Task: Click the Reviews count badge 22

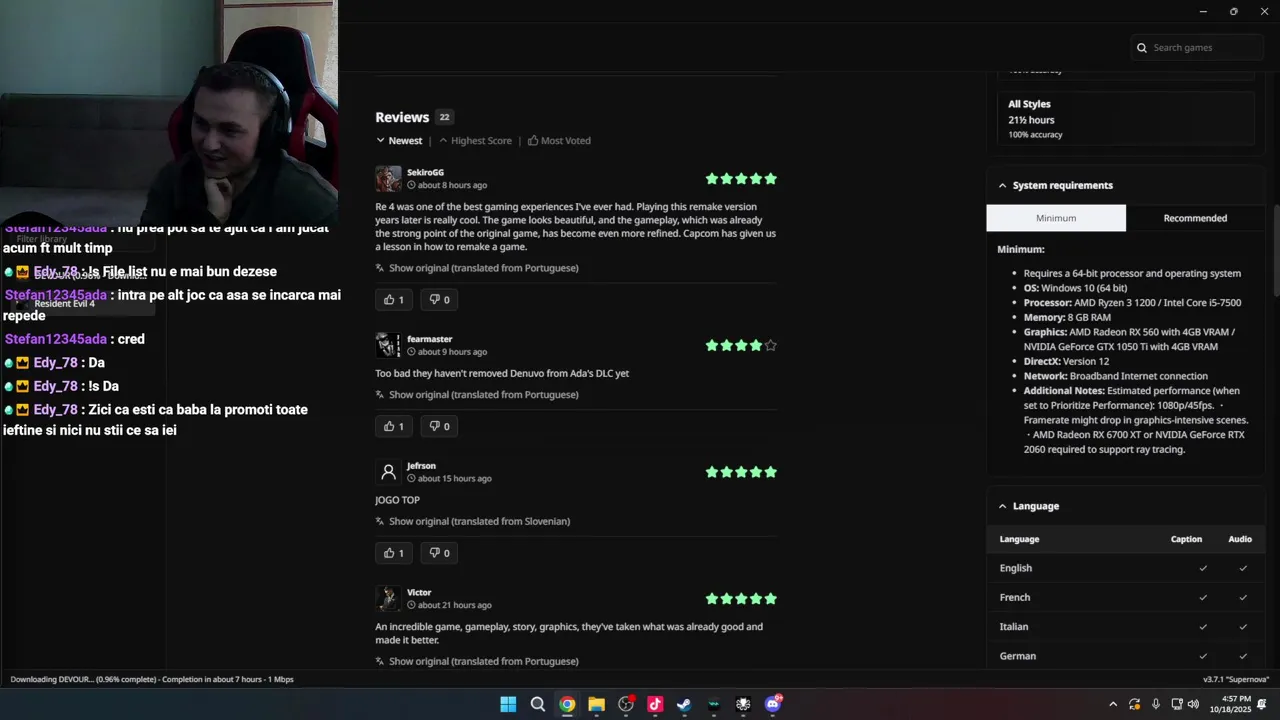Action: click(x=444, y=118)
